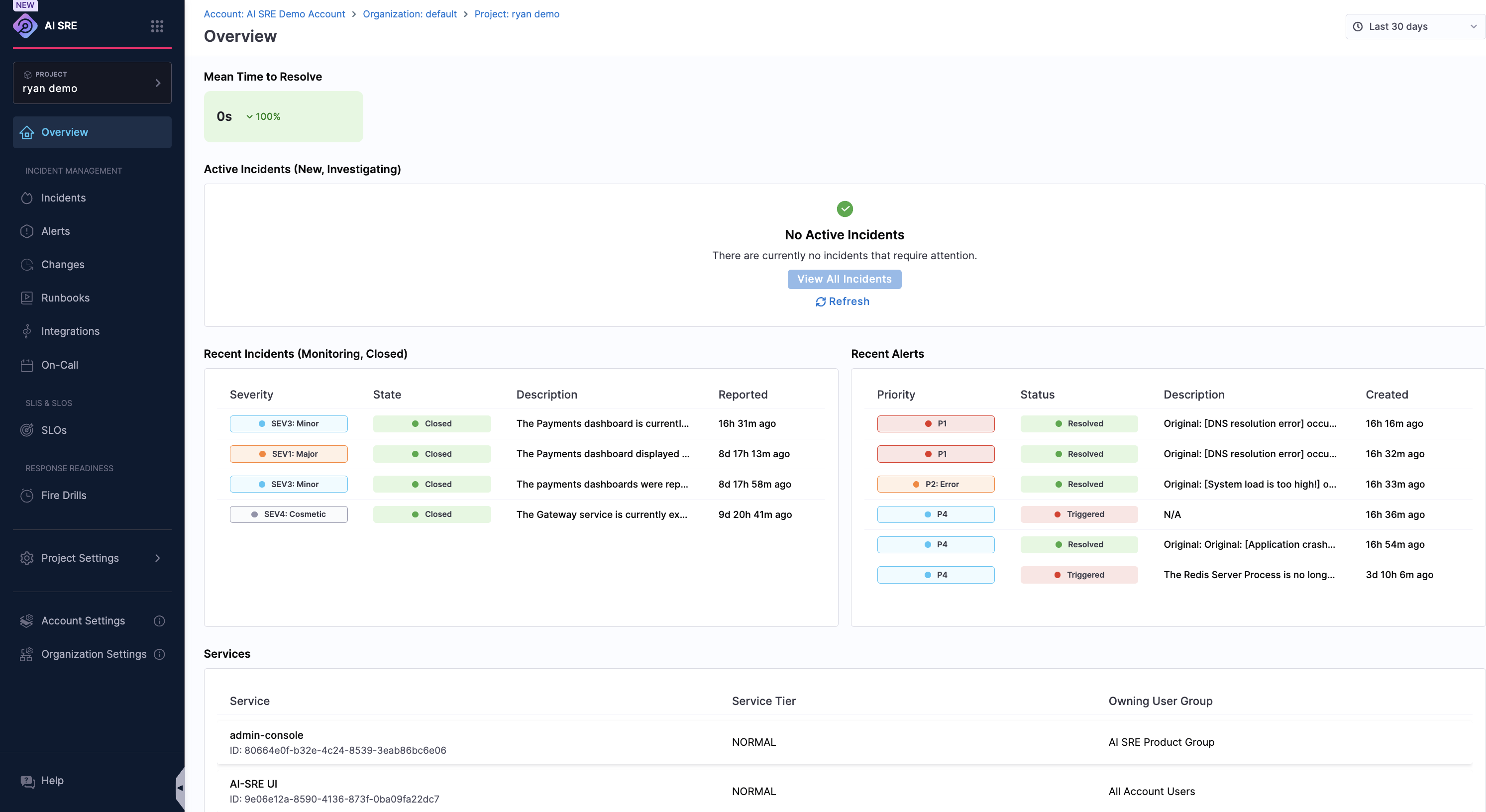Viewport: 1486px width, 812px height.
Task: Click the SEV4: Cosmetic severity badge
Action: (x=289, y=514)
